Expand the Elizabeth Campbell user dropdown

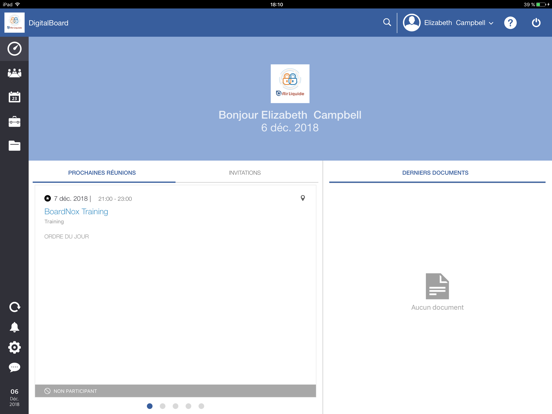tap(458, 23)
